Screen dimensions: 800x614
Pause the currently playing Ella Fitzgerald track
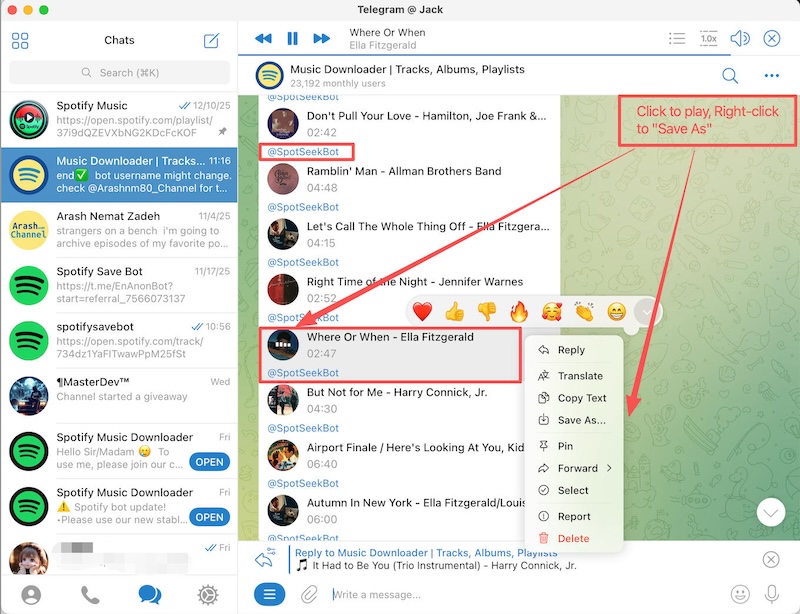coord(291,38)
